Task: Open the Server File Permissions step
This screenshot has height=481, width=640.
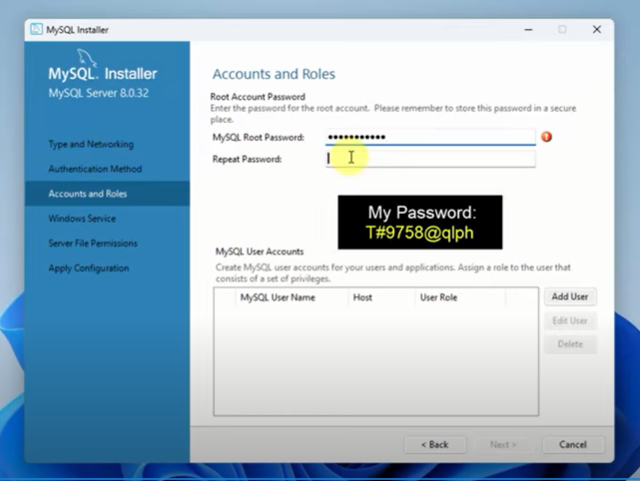Action: (x=93, y=243)
